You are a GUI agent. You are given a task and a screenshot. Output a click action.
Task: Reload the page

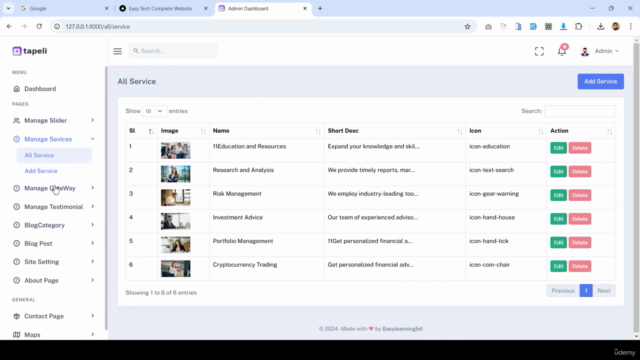tap(39, 27)
